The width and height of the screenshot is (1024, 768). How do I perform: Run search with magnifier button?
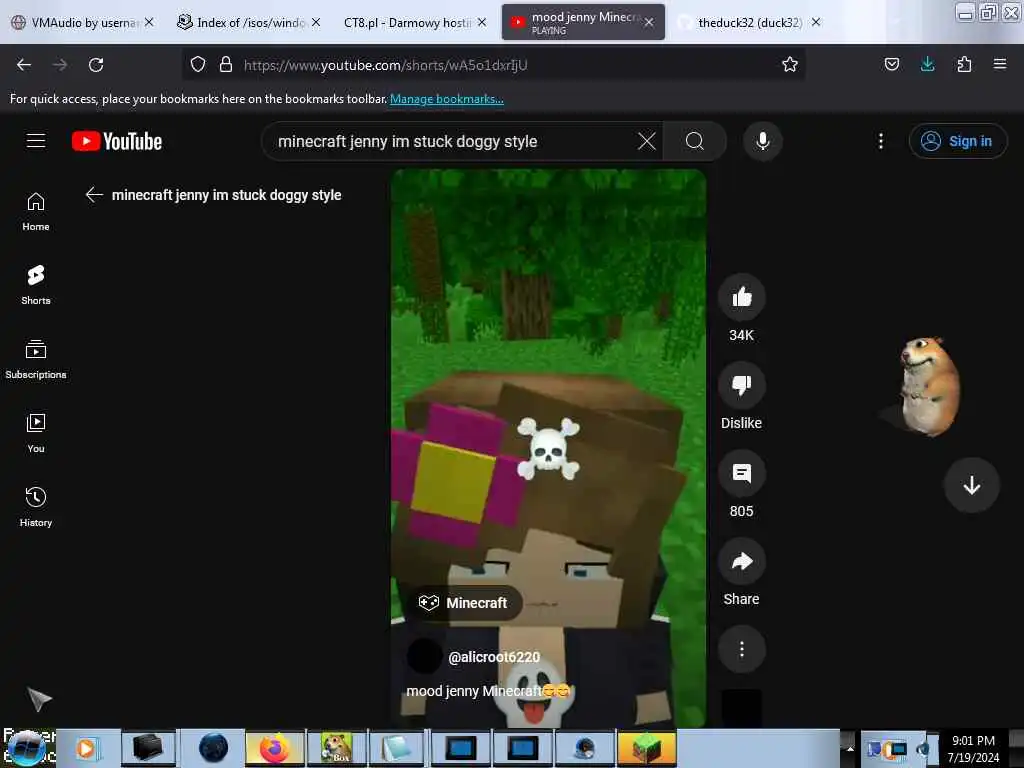(695, 141)
